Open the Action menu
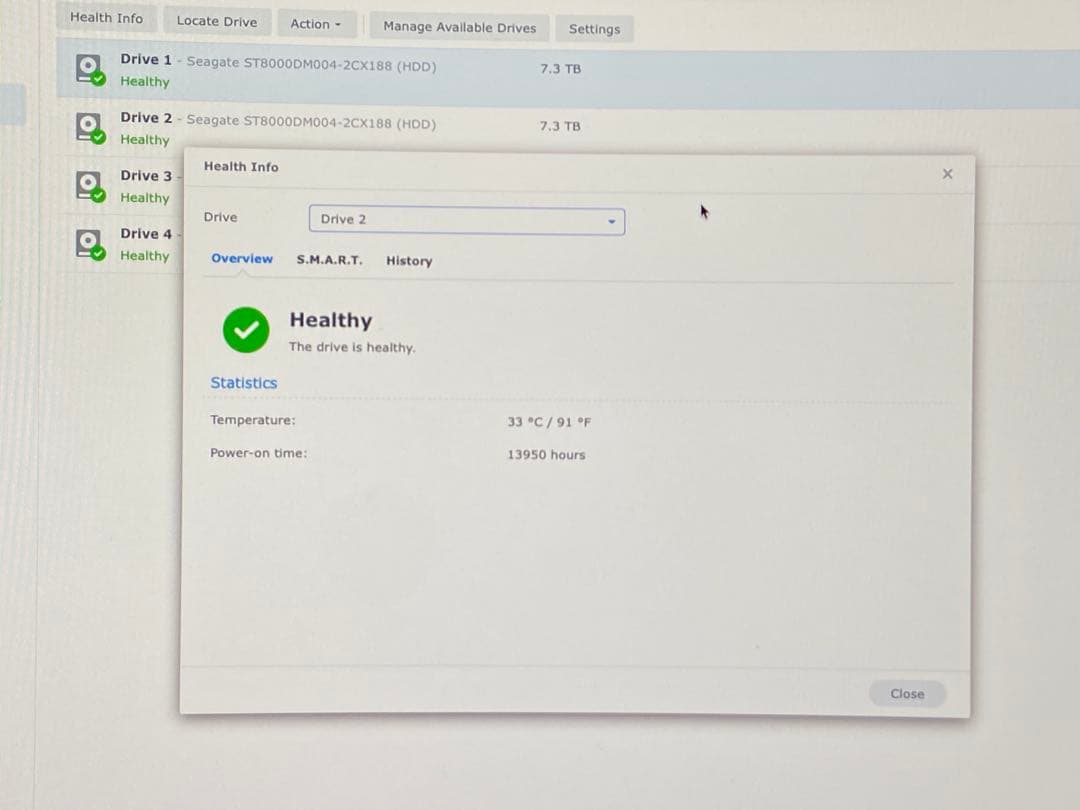1080x810 pixels. tap(317, 23)
